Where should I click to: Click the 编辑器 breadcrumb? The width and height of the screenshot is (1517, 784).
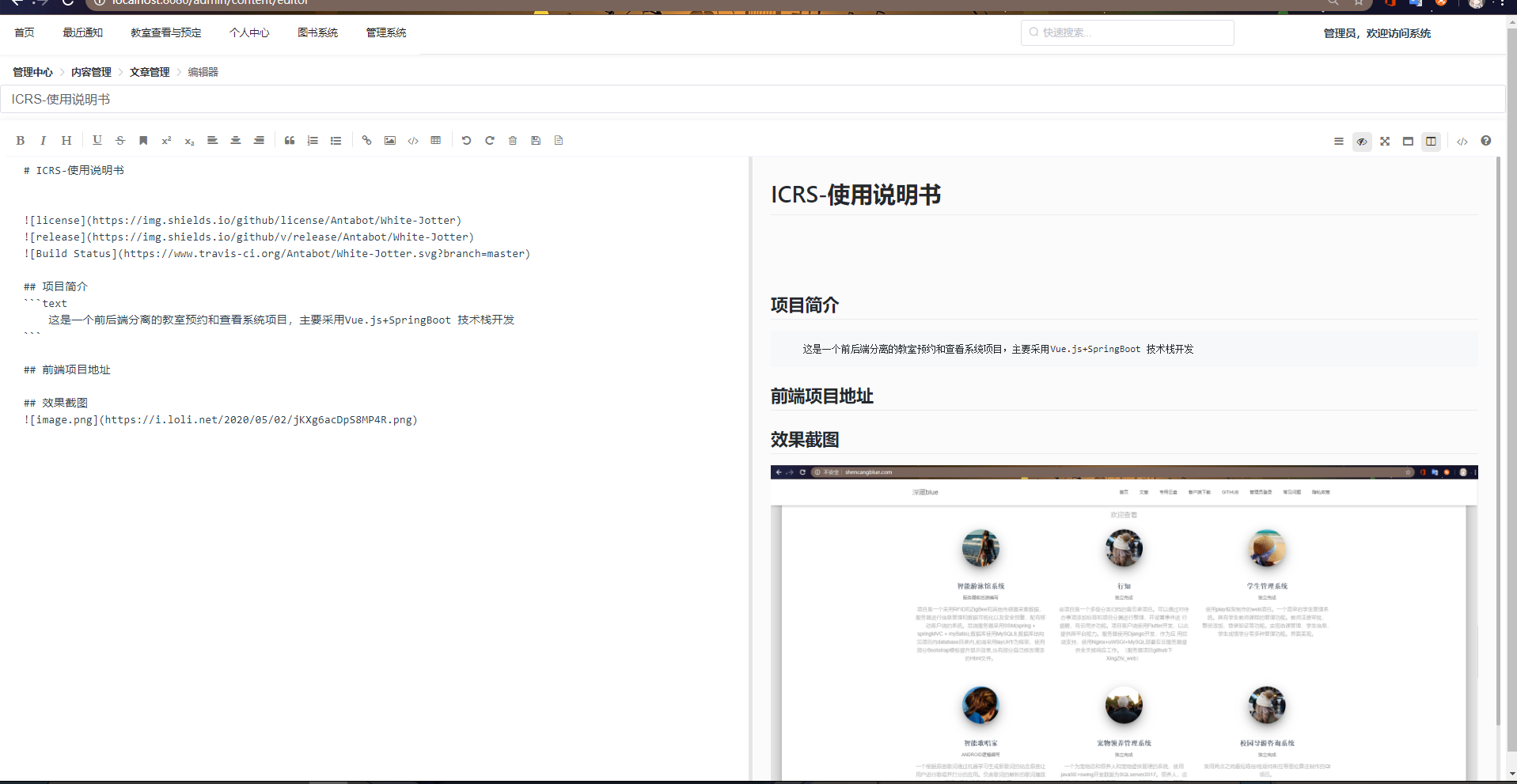[x=203, y=72]
